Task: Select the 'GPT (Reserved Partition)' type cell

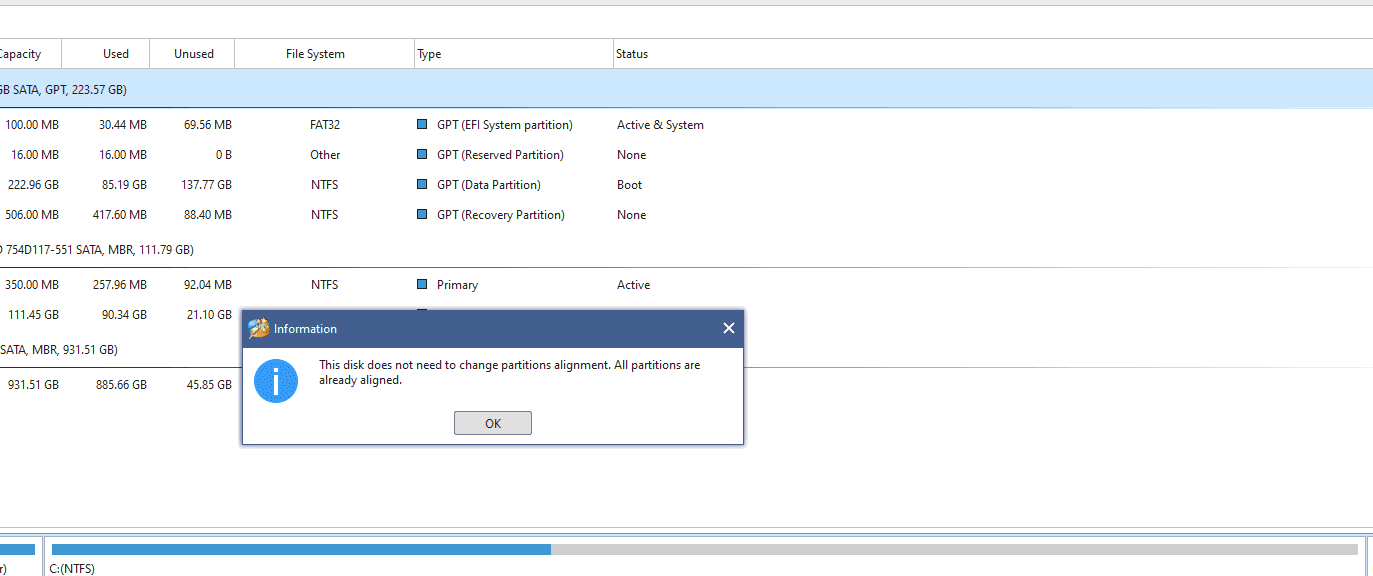Action: coord(500,155)
